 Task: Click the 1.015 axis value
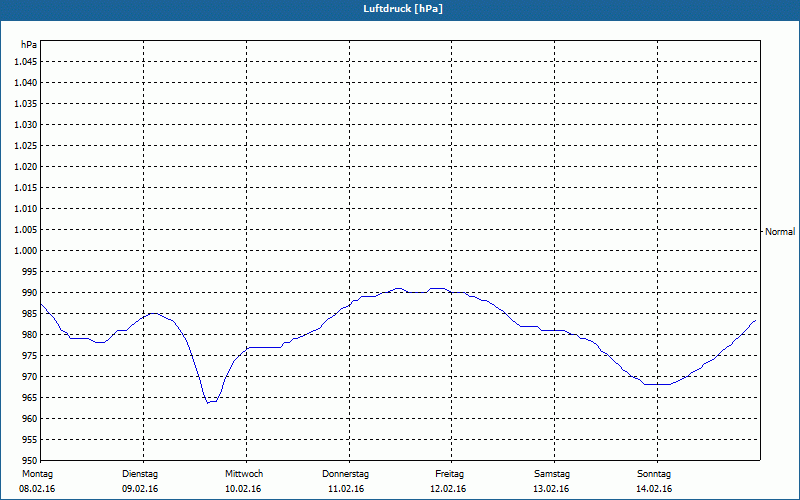click(x=26, y=188)
